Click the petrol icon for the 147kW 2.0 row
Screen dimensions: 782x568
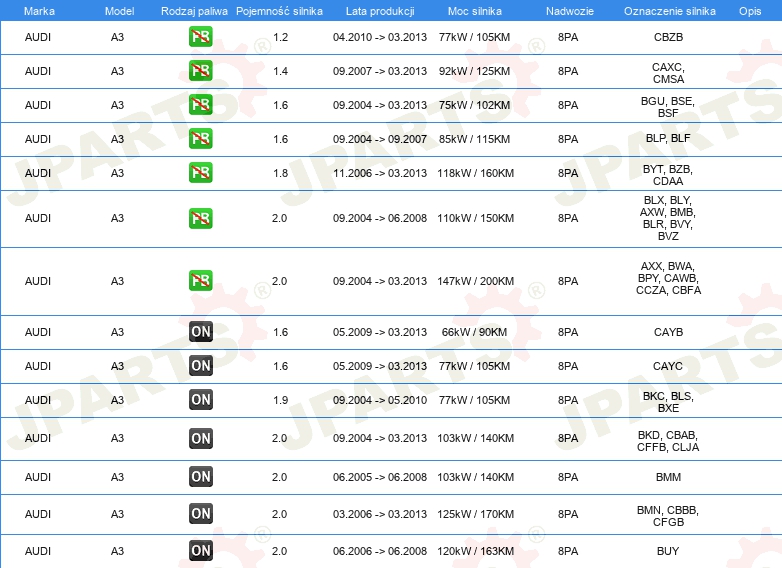coord(200,281)
